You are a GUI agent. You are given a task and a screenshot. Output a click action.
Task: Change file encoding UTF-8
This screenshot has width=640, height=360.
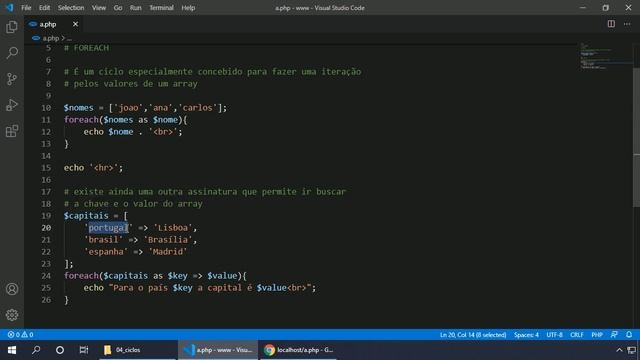tap(554, 335)
